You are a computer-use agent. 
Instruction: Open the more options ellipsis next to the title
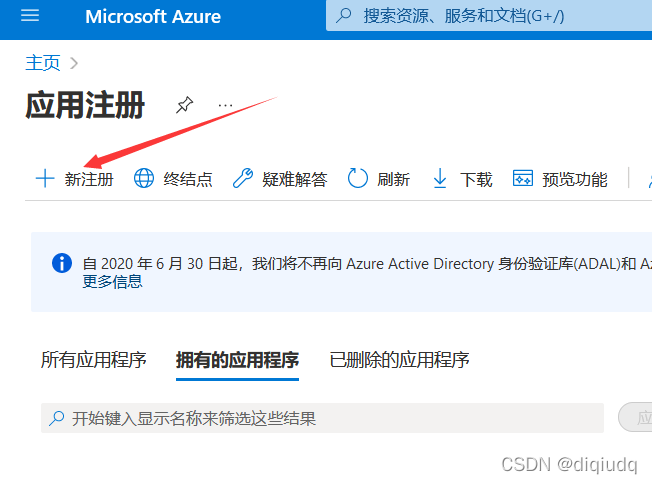[x=225, y=105]
